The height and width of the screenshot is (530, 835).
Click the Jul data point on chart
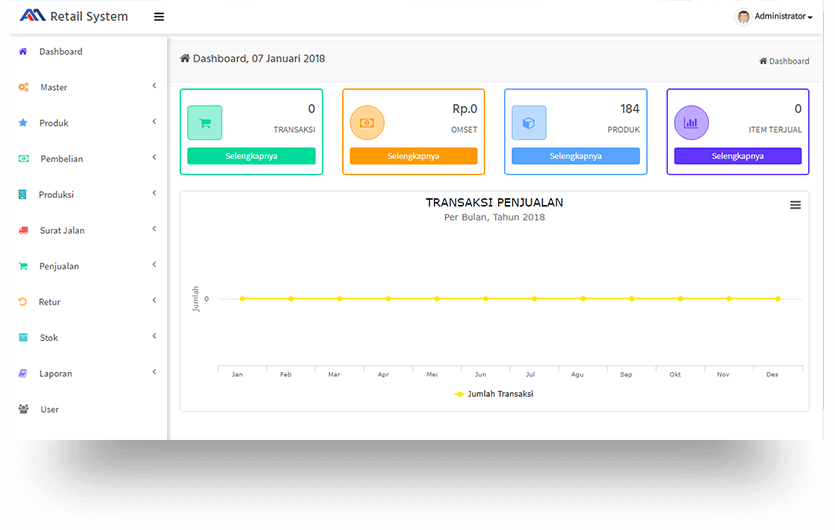coord(535,299)
